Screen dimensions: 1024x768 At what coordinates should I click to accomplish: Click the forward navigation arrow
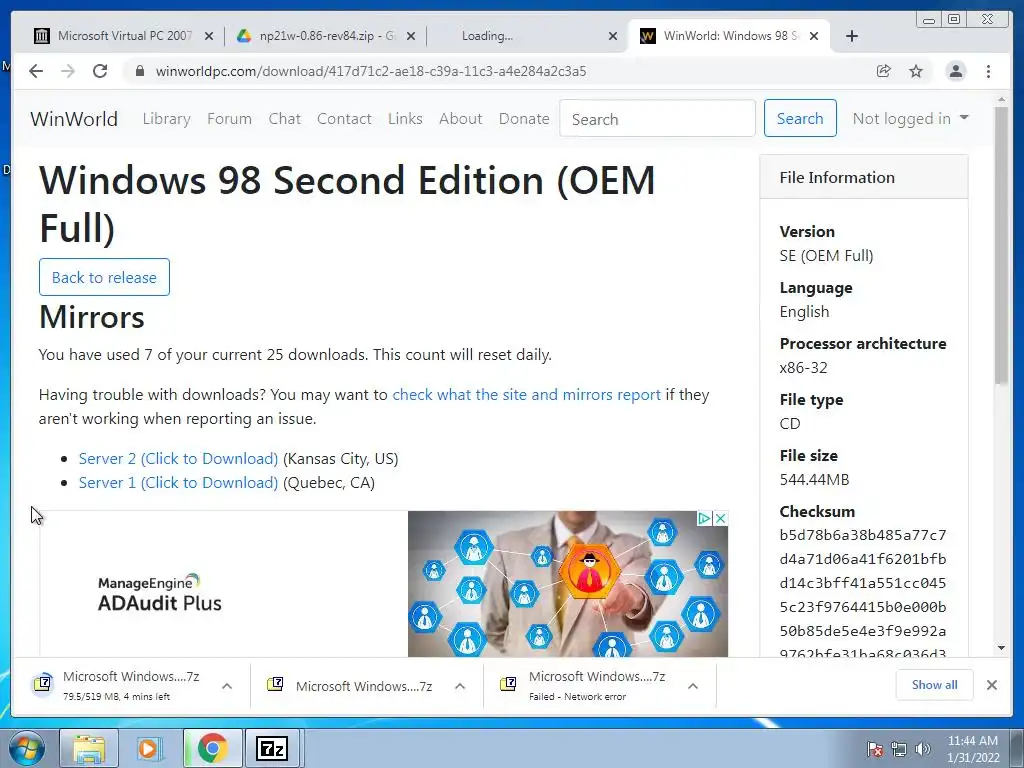[x=68, y=71]
